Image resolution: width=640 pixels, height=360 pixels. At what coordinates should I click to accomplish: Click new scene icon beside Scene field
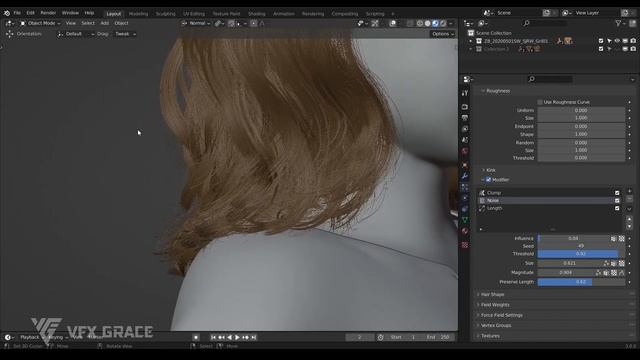click(546, 13)
